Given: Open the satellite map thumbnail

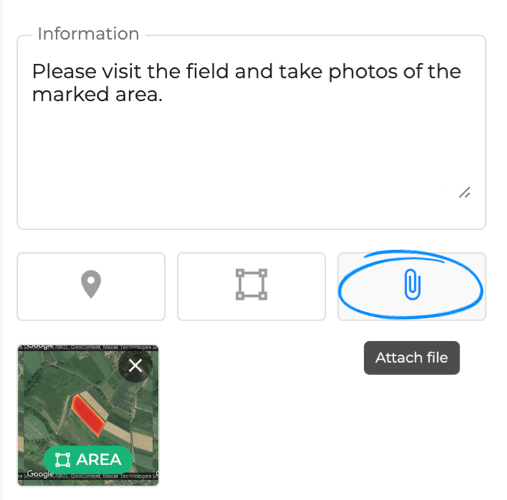Looking at the screenshot, I should coord(88,415).
